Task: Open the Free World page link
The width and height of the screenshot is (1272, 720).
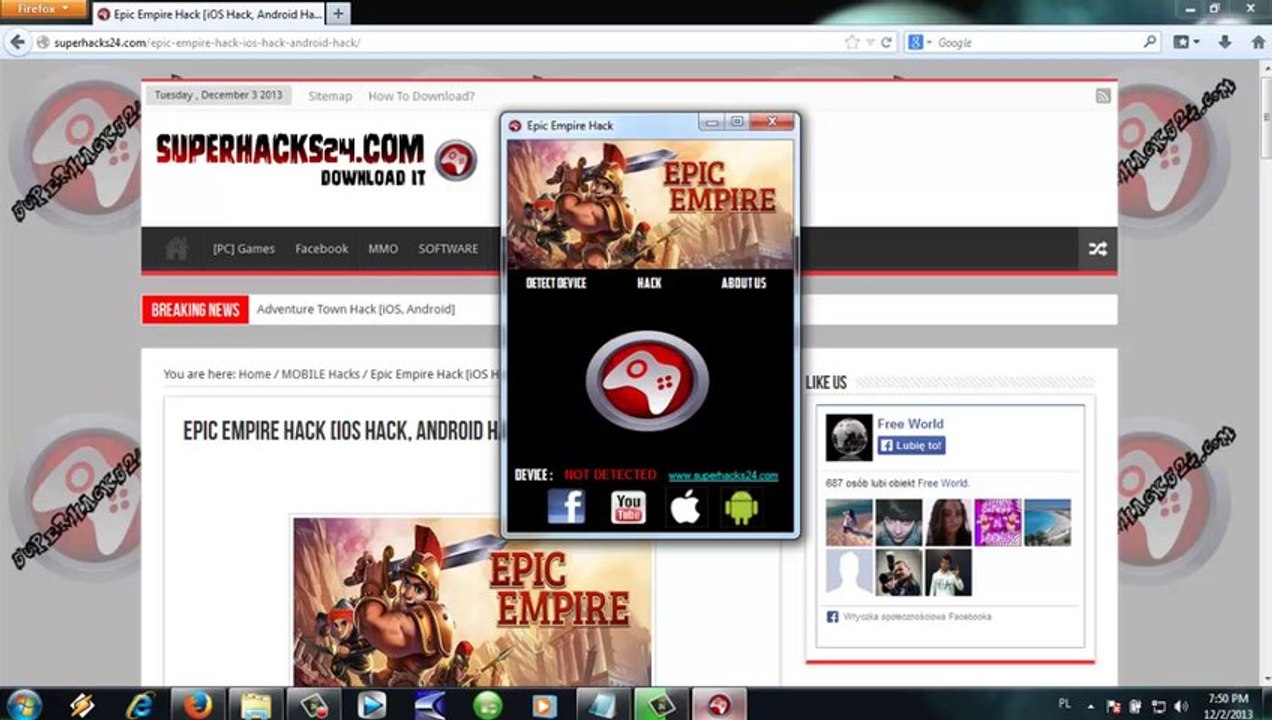Action: click(910, 423)
